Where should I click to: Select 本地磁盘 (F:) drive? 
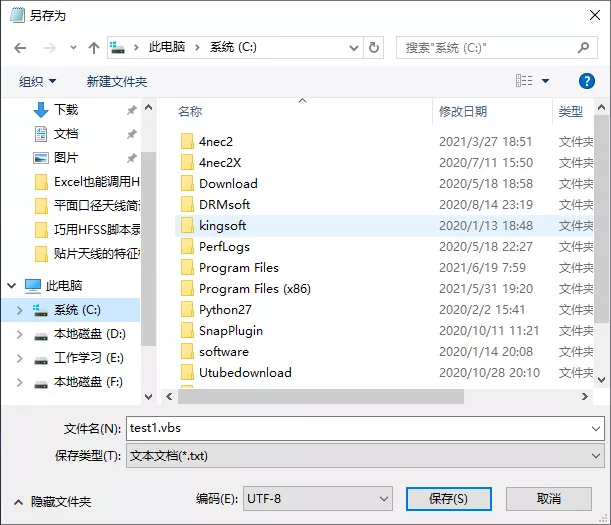(x=88, y=382)
